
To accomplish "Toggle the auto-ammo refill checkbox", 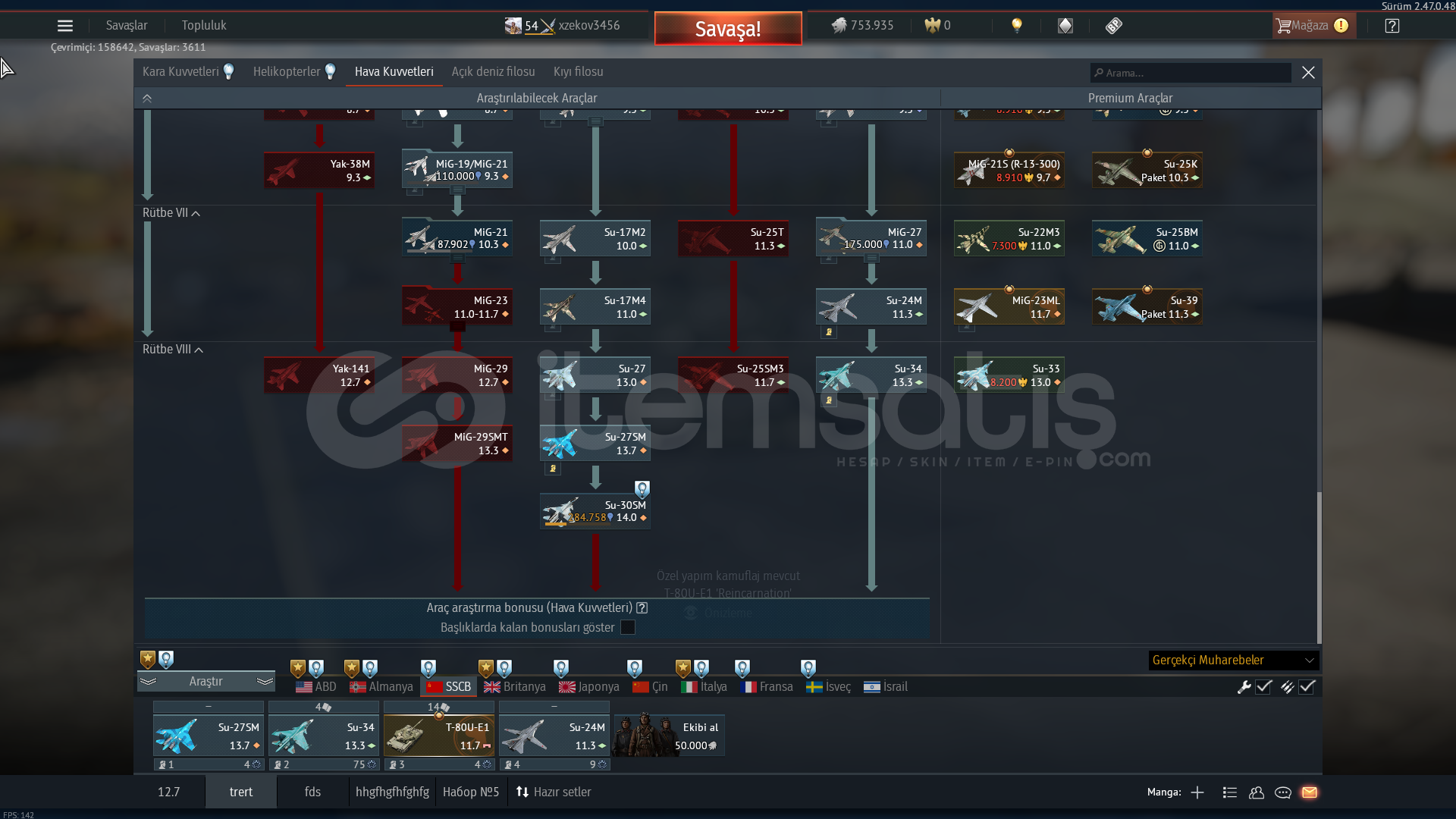I will (1307, 687).
